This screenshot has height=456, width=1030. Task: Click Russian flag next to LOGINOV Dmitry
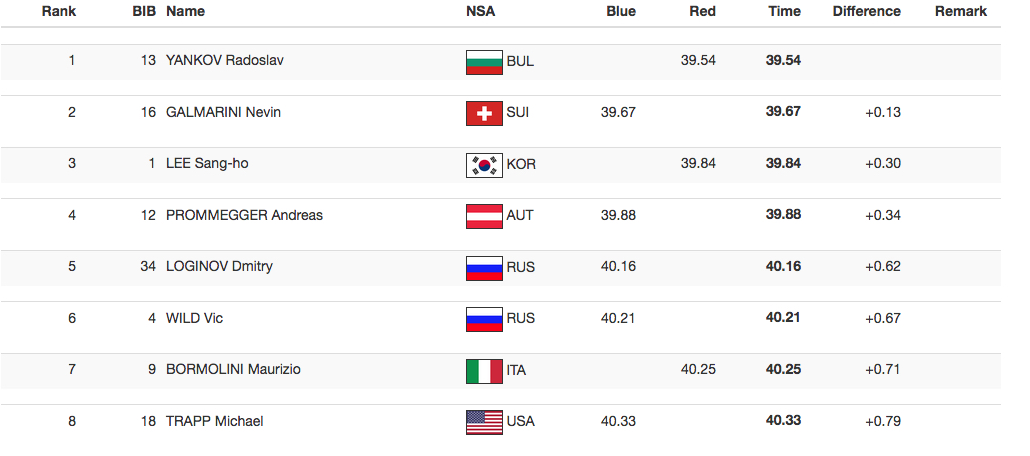(x=484, y=268)
